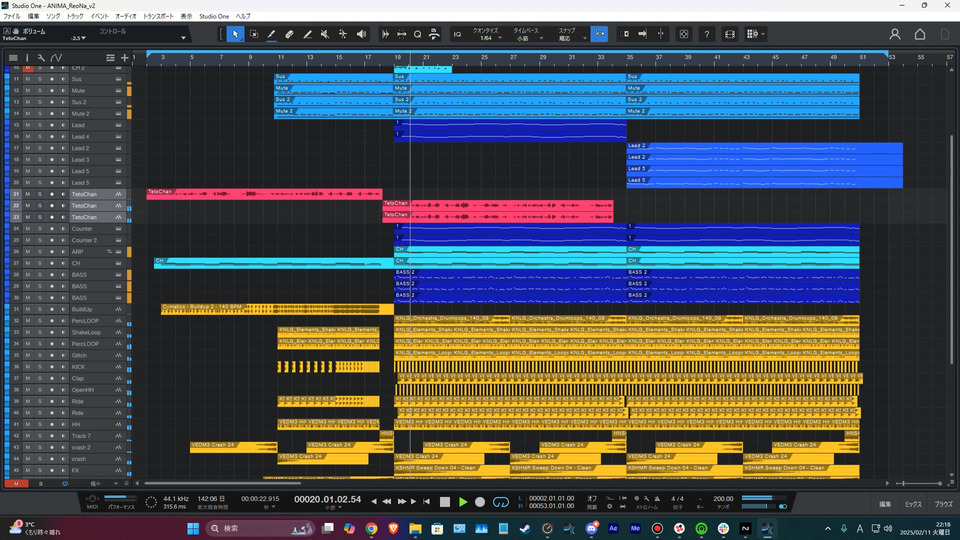Toggle the Snap button in toolbar
Screen dimensions: 960x540
[x=599, y=34]
